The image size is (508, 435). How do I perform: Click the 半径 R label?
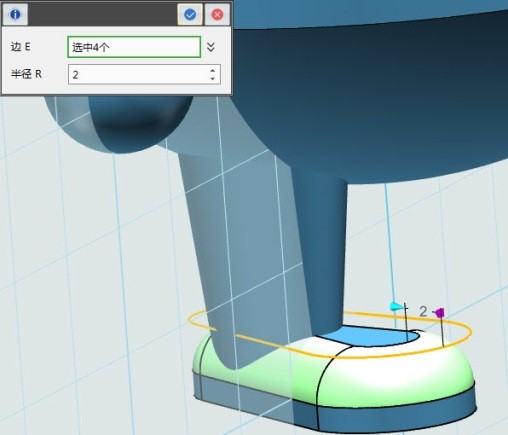(26, 74)
